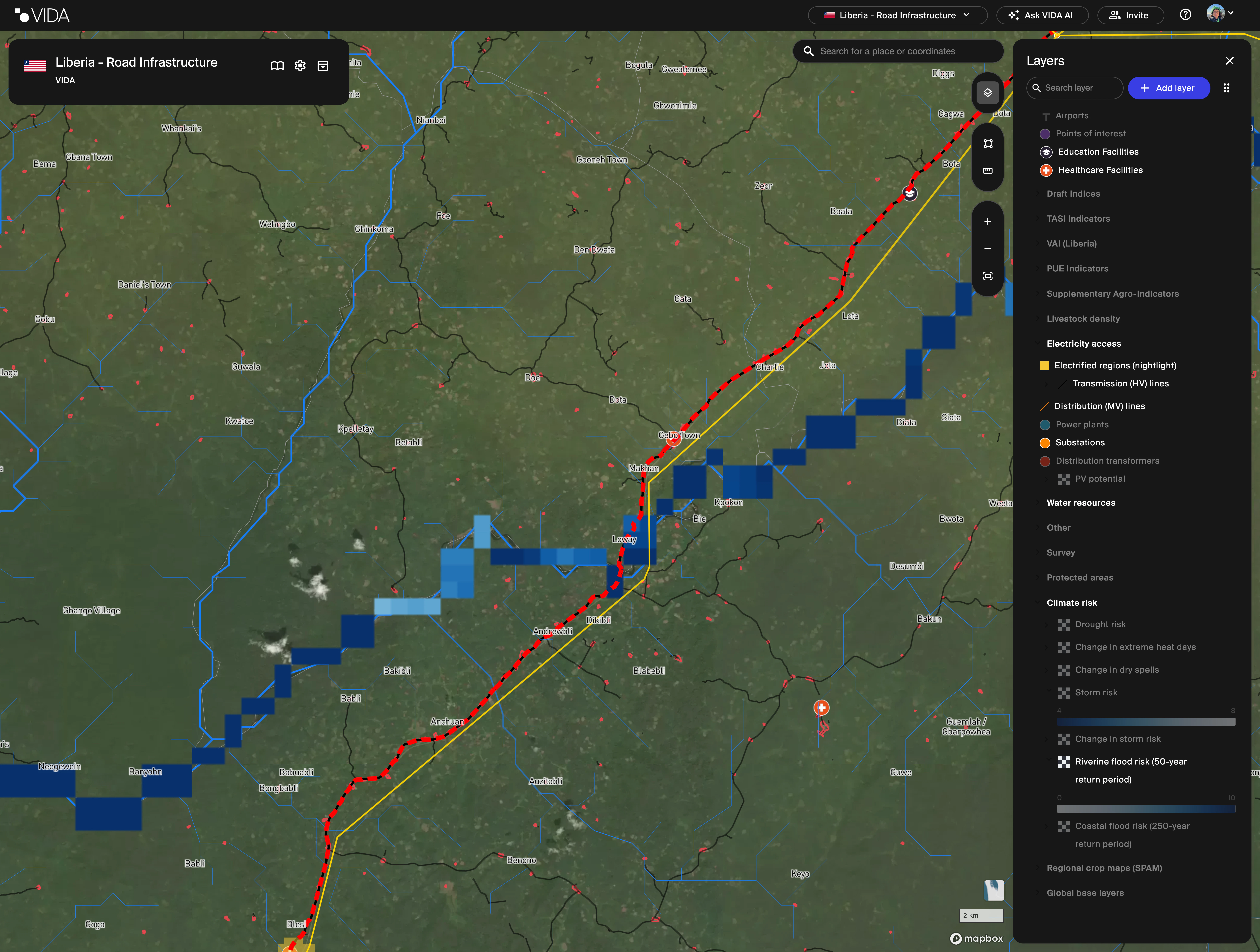This screenshot has height=952, width=1260.
Task: Click the layers toggle map button
Action: (x=988, y=93)
